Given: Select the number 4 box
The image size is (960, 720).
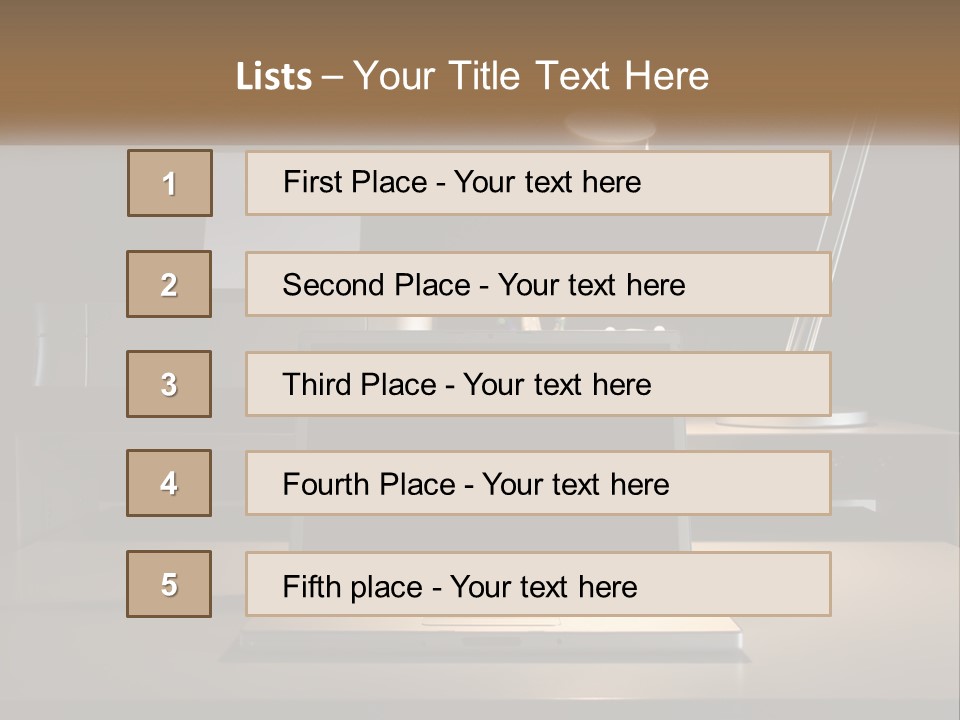Looking at the screenshot, I should click(169, 483).
